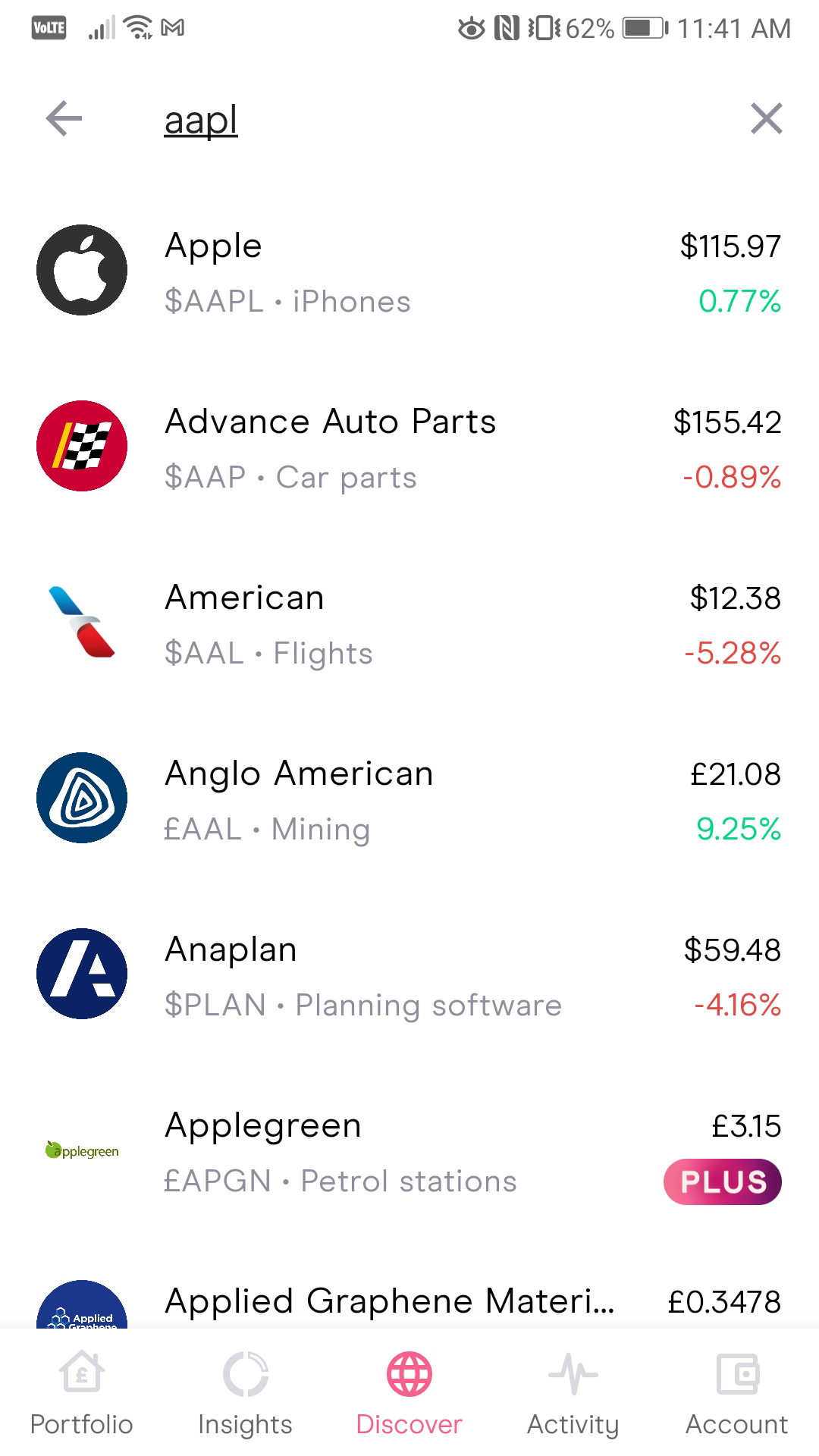Select Anglo American stock title
The image size is (819, 1456).
[x=299, y=773]
